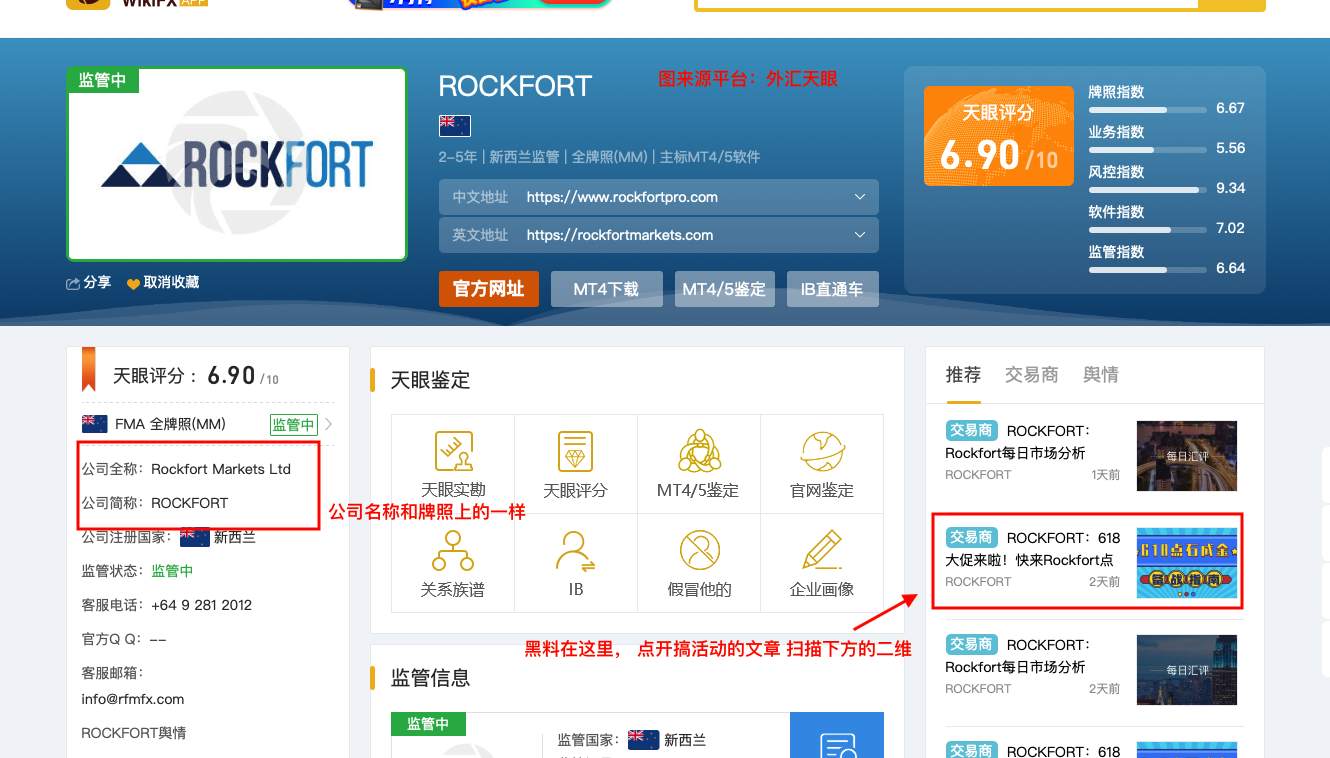Image resolution: width=1330 pixels, height=758 pixels.
Task: Click the 天眼鉴定 section heading
Action: click(430, 380)
